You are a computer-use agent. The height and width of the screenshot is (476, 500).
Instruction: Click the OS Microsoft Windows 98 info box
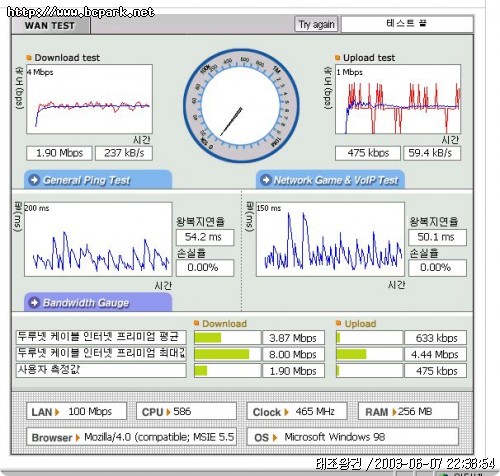click(x=353, y=437)
